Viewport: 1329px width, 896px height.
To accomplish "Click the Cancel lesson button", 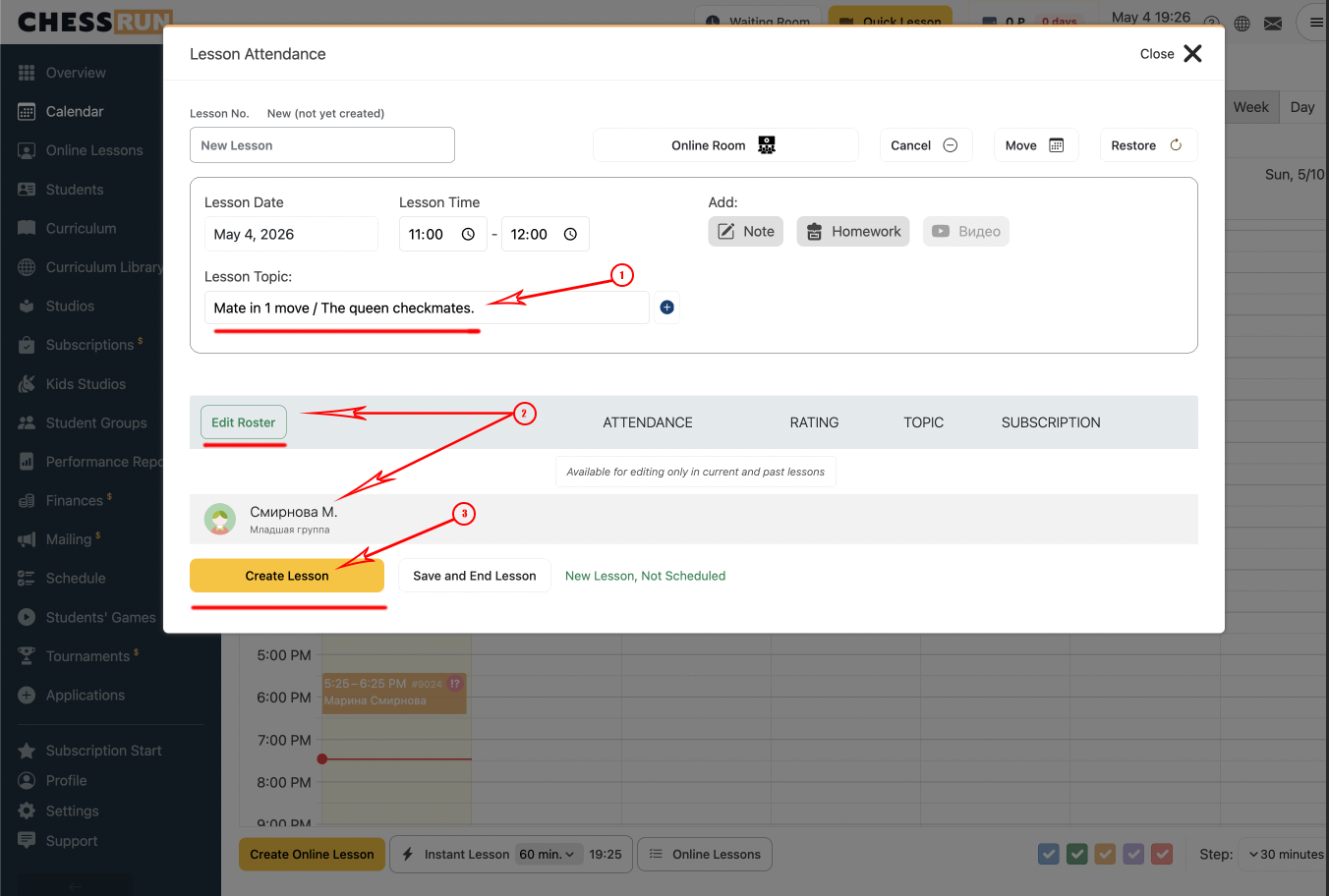I will click(926, 145).
